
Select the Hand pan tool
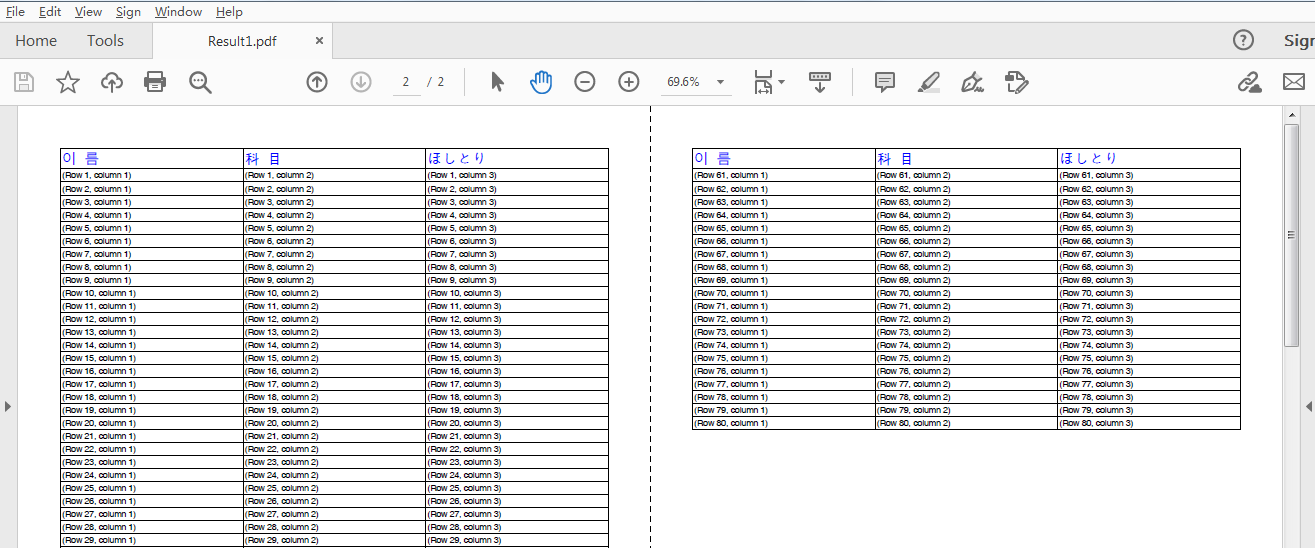541,82
